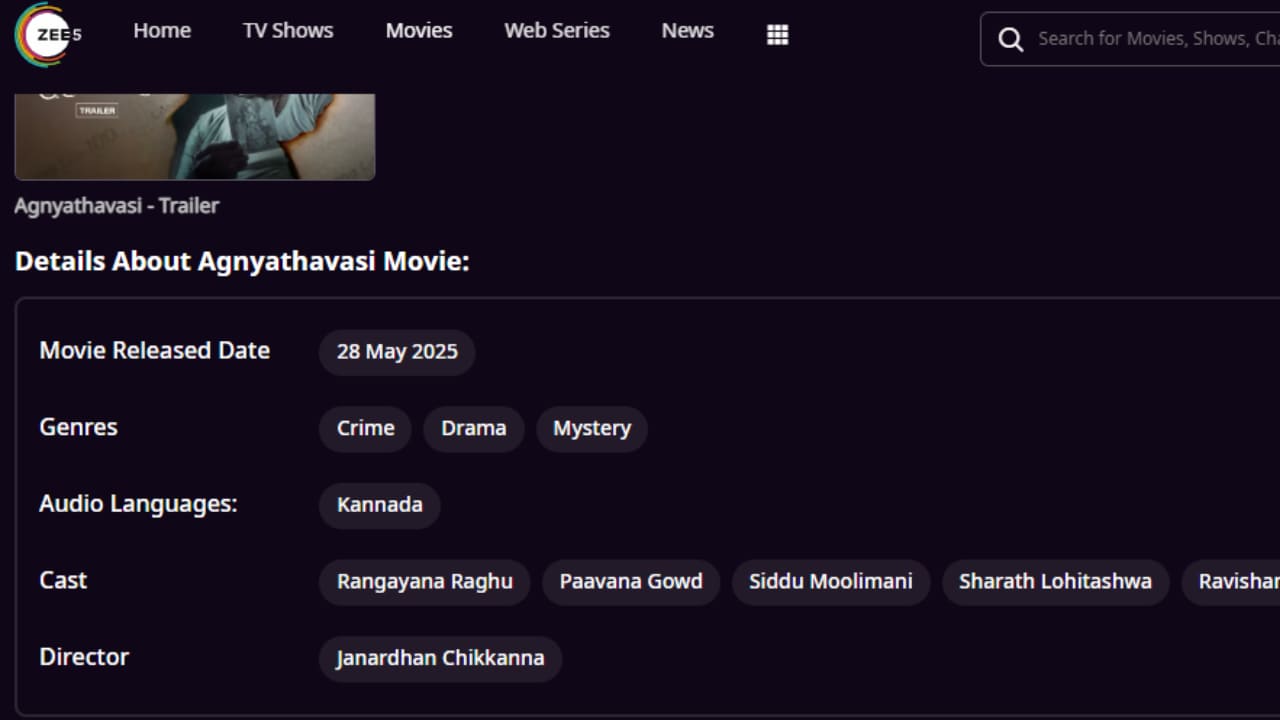Click the Agnyathavasi - Trailer caption

[117, 206]
